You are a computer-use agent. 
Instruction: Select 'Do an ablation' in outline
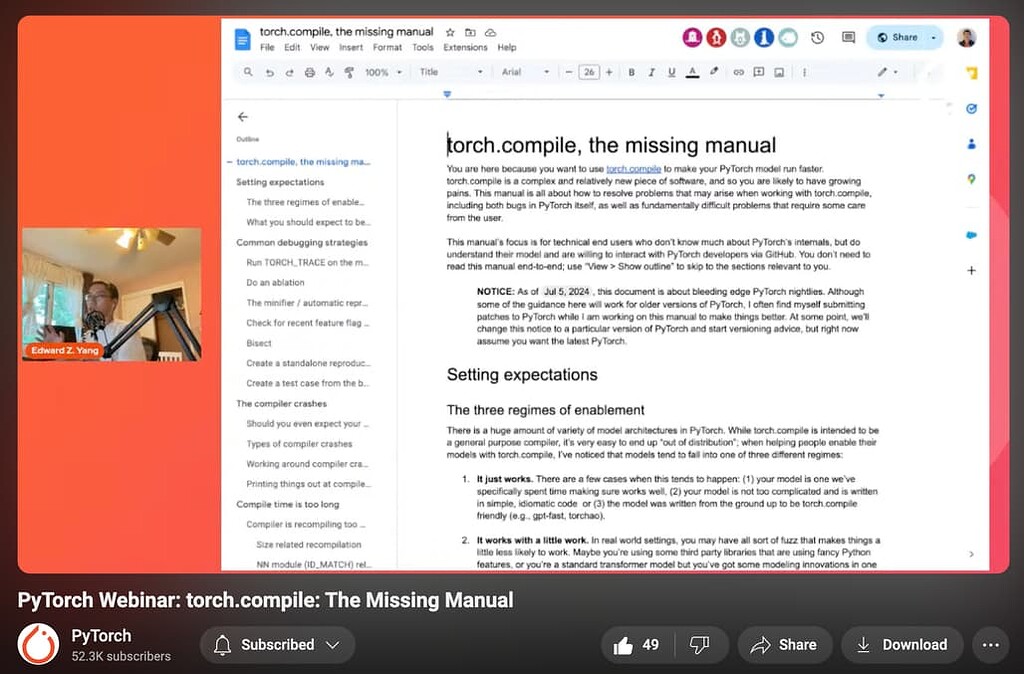tap(275, 283)
